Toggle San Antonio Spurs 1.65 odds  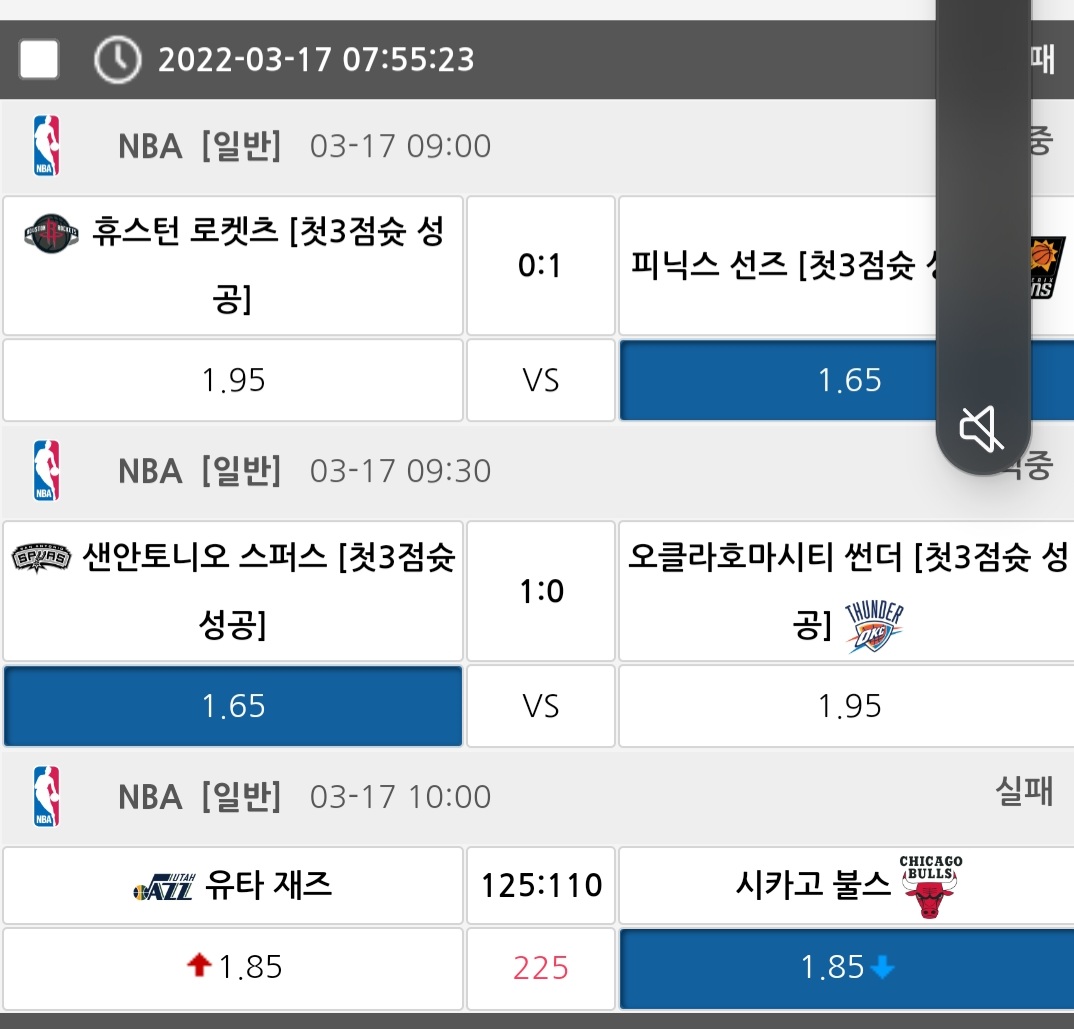(233, 706)
